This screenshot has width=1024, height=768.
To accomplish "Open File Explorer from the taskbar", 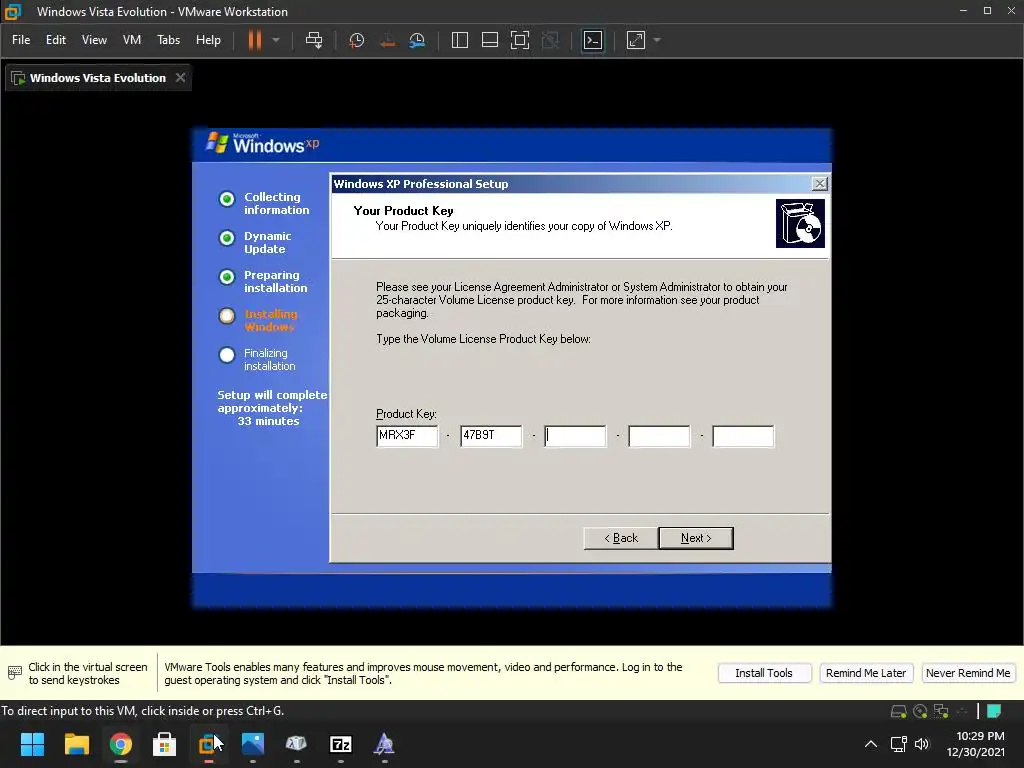I will pyautogui.click(x=76, y=744).
